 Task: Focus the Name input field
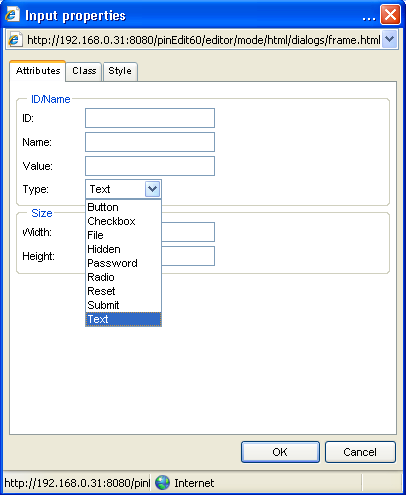point(150,142)
